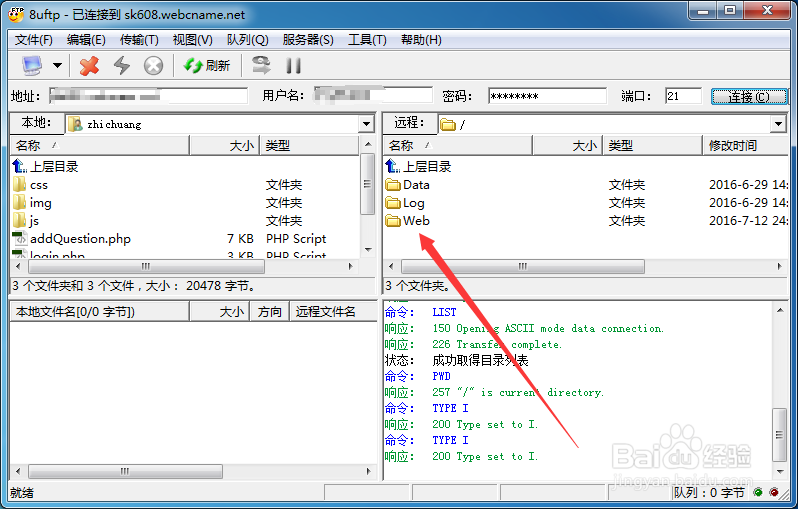Select the addQuestion.php file icon
Screen dimensions: 798x509
click(x=20, y=238)
